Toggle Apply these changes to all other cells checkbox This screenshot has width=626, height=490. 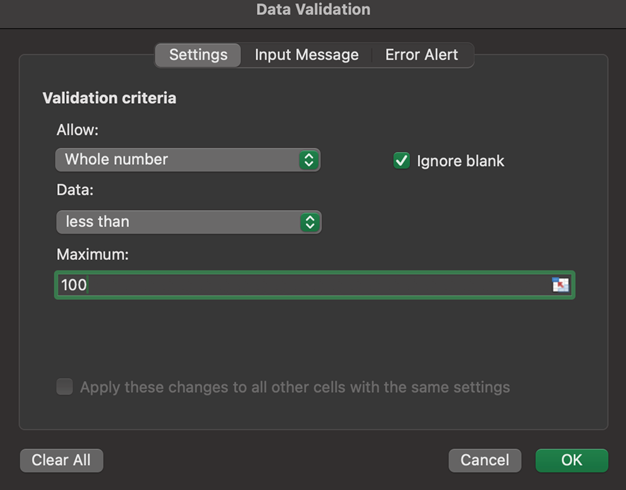click(65, 387)
